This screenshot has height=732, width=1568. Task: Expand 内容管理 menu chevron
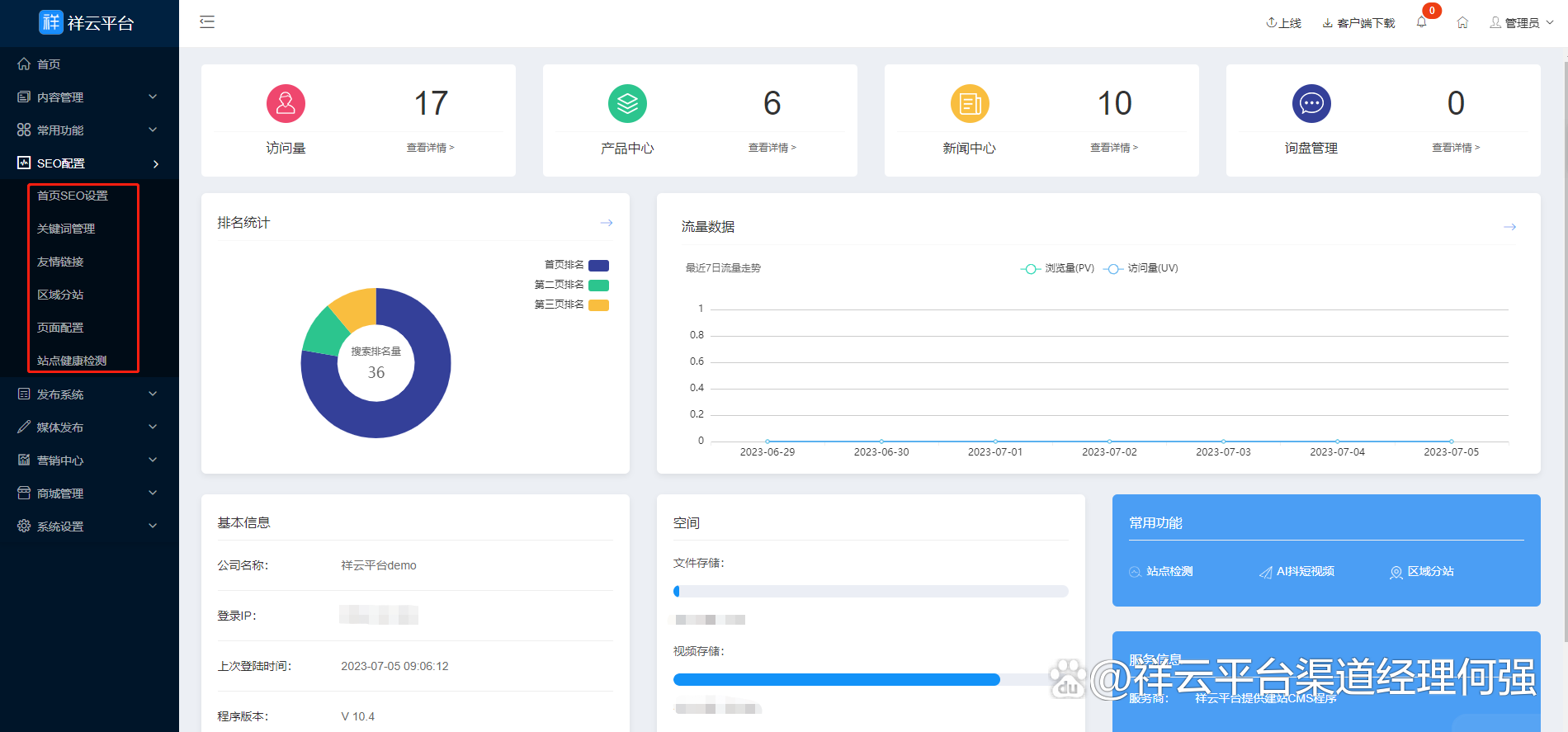pos(153,97)
